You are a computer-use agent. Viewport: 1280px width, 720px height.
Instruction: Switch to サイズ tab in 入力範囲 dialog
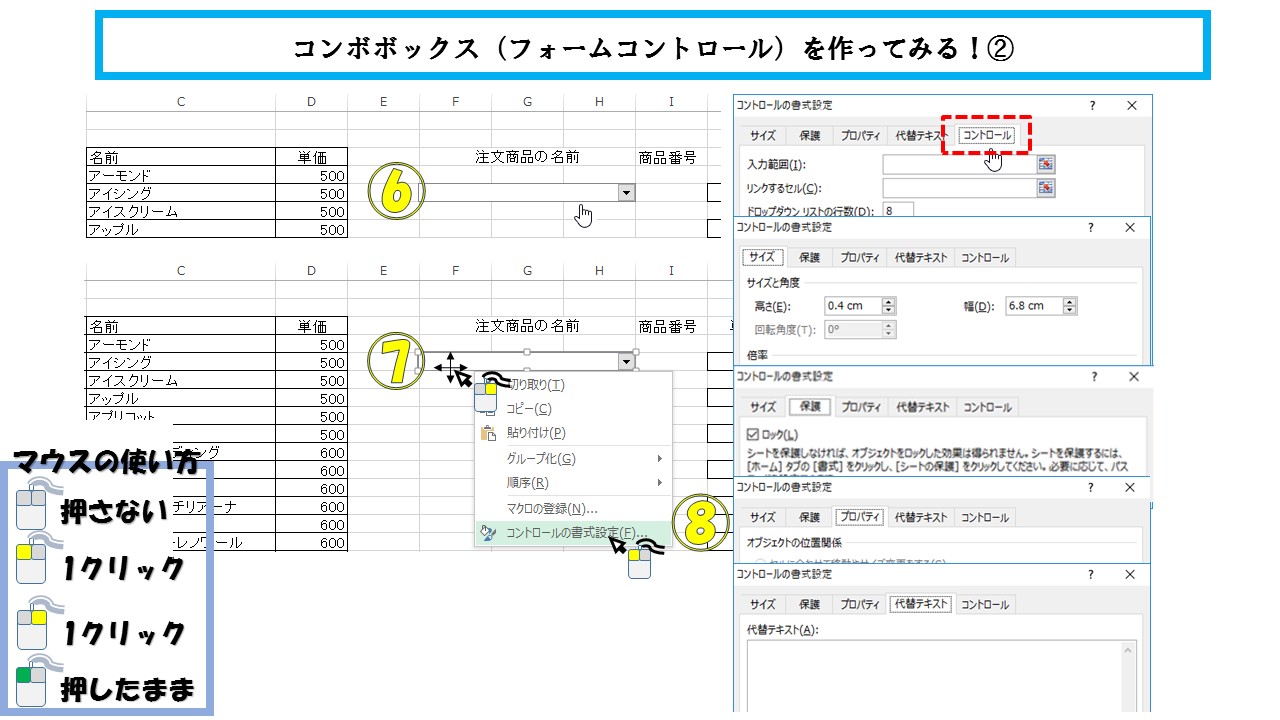(763, 137)
